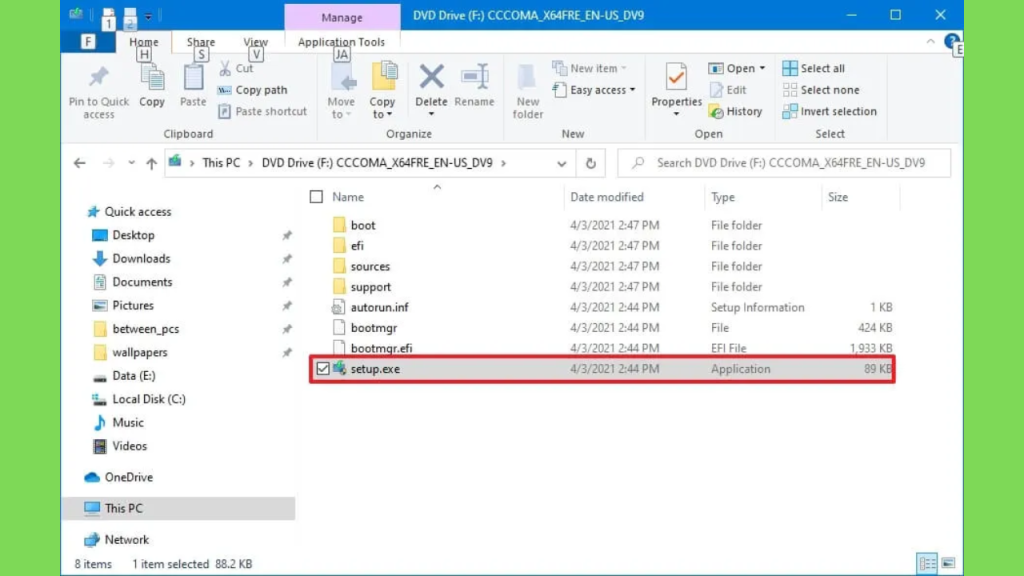This screenshot has width=1024, height=576.
Task: Click the New folder icon
Action: point(528,78)
